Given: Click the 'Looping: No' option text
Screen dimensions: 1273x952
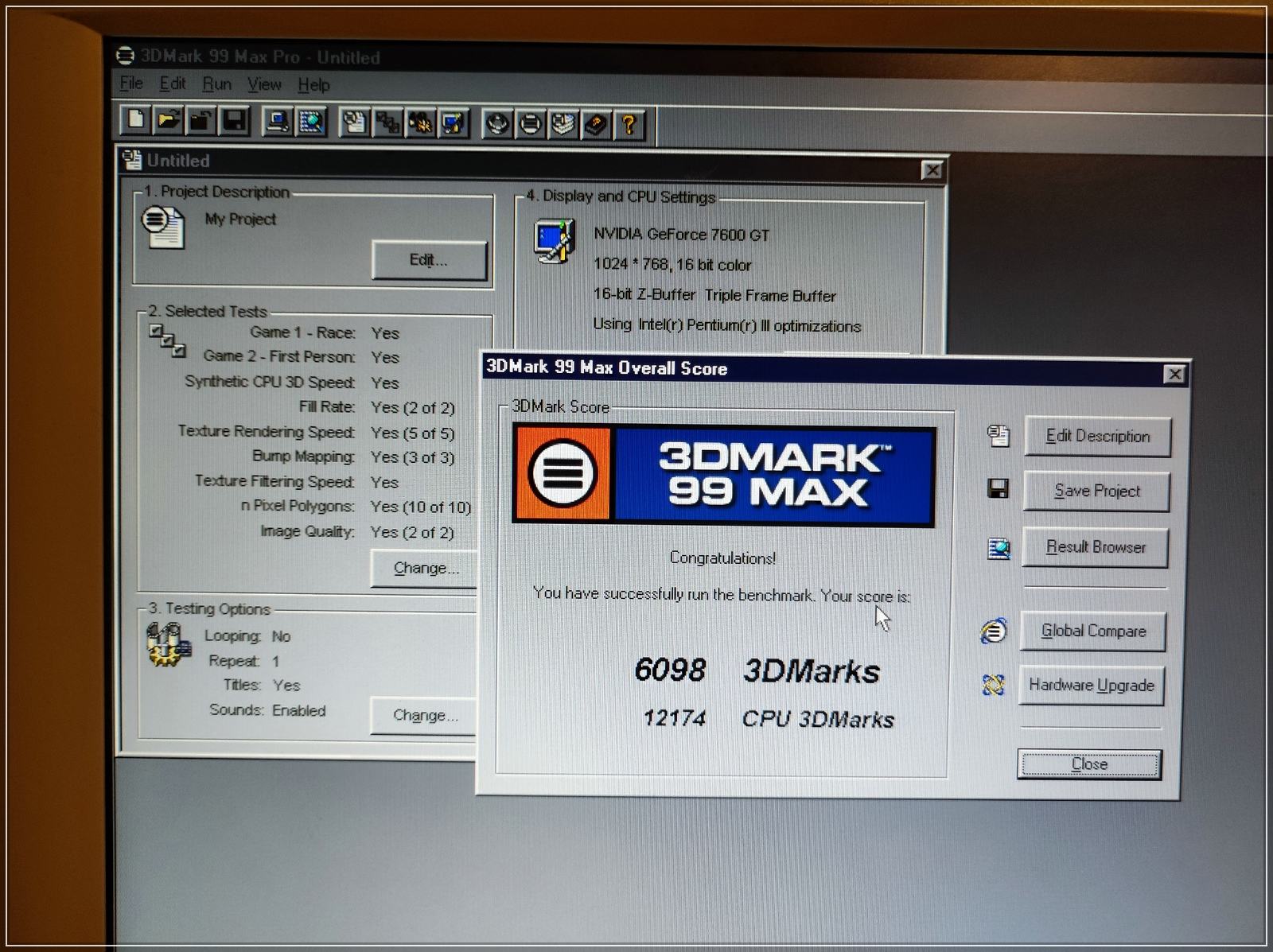Looking at the screenshot, I should pos(247,636).
